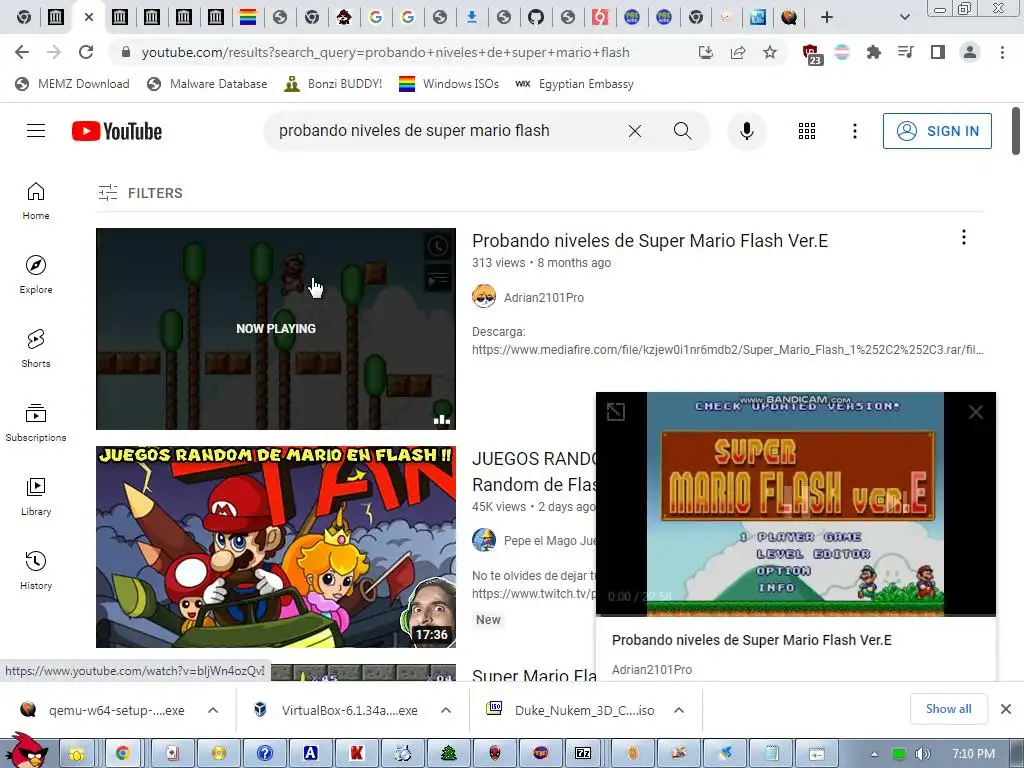This screenshot has width=1024, height=768.
Task: Share this page icon
Action: point(738,52)
